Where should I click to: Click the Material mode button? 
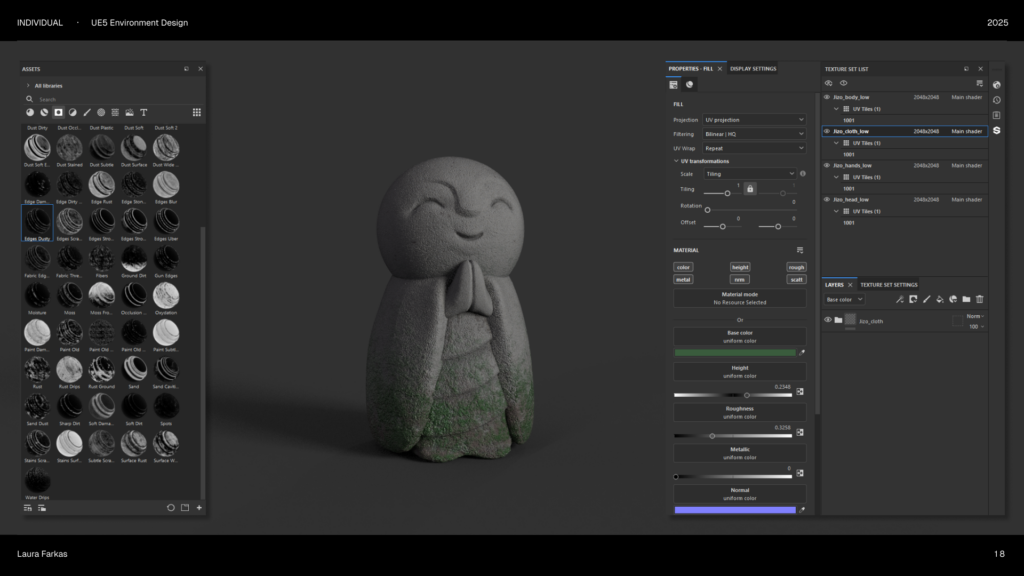[x=739, y=298]
